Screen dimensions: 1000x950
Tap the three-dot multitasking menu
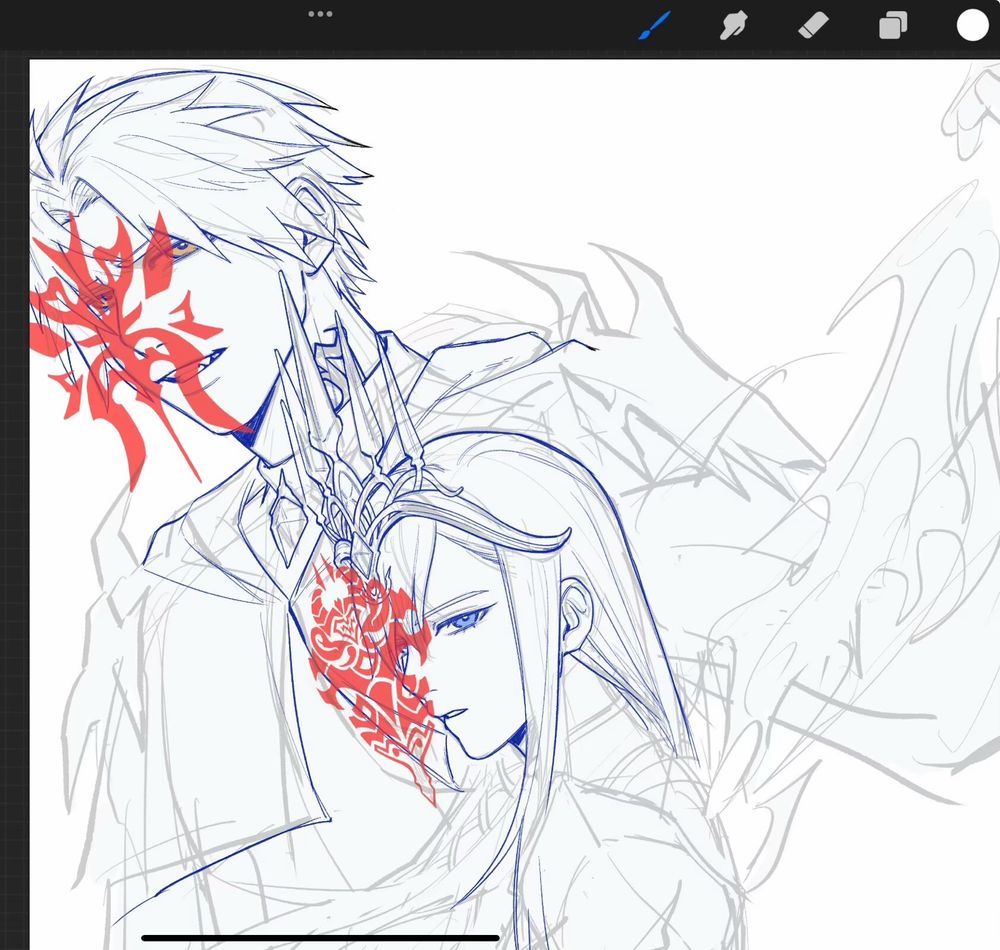tap(320, 14)
